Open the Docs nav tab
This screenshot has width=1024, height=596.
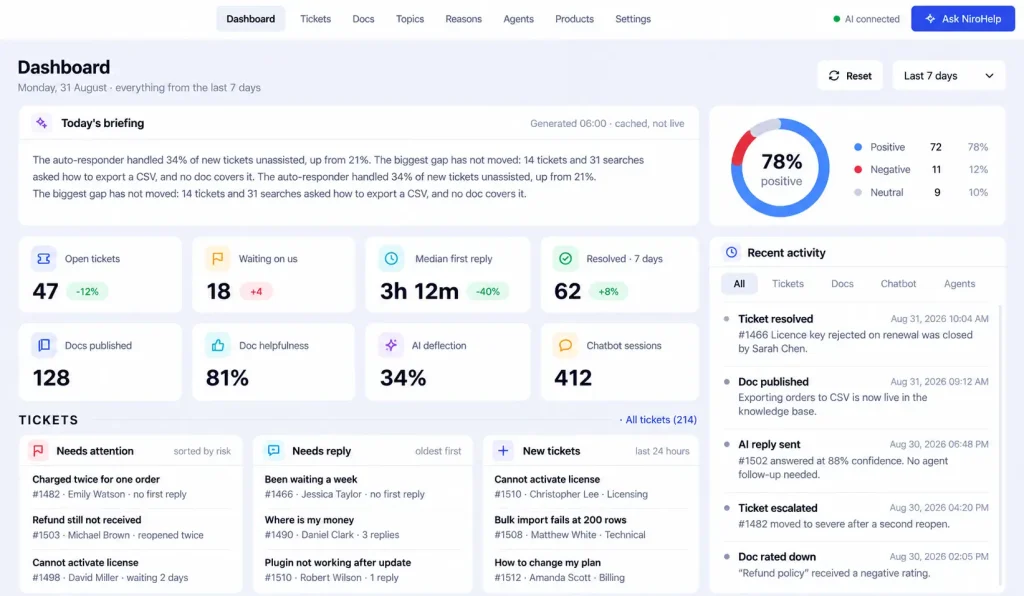point(363,19)
